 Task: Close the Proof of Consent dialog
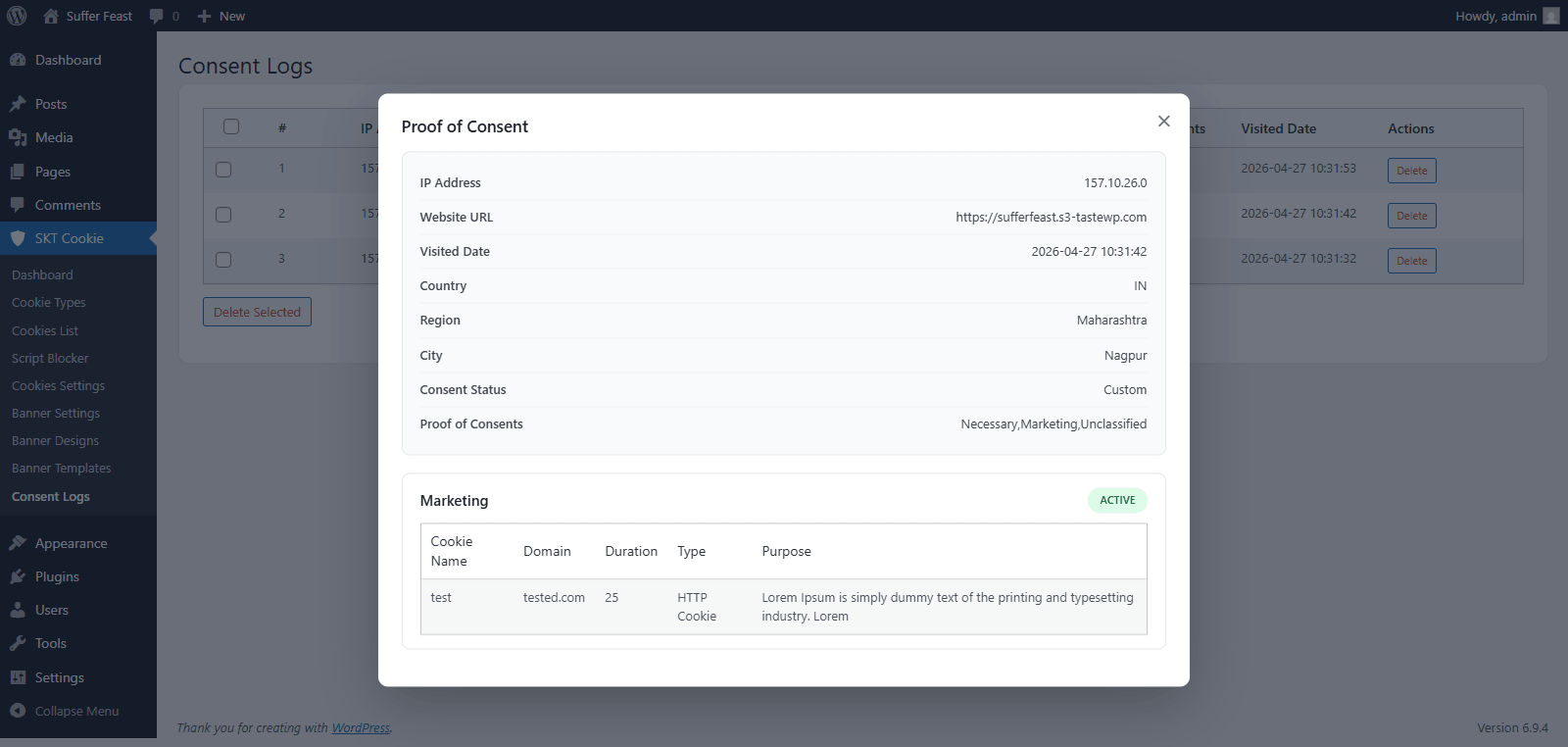pos(1163,121)
